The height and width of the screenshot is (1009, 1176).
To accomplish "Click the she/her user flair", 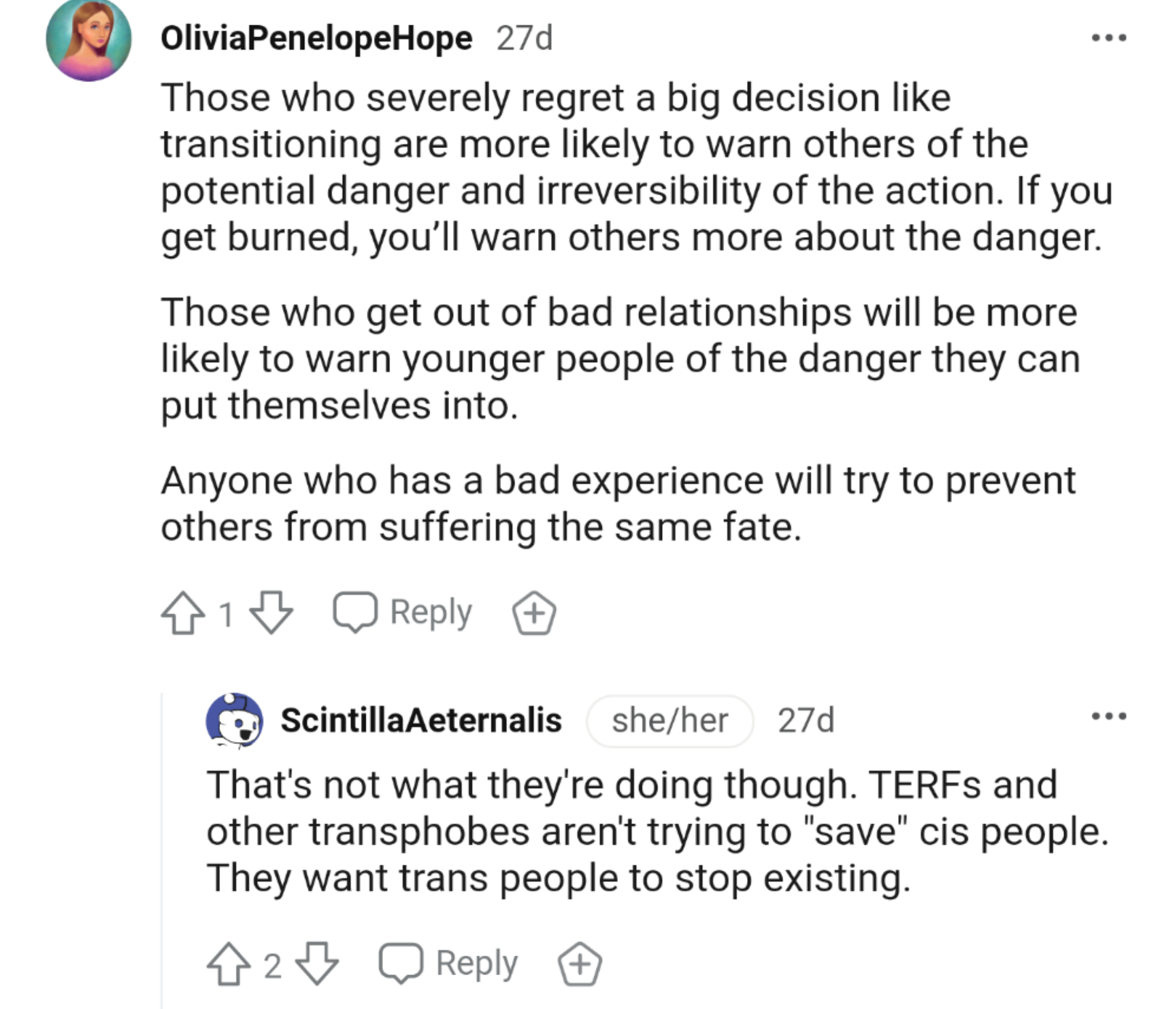I will (670, 721).
